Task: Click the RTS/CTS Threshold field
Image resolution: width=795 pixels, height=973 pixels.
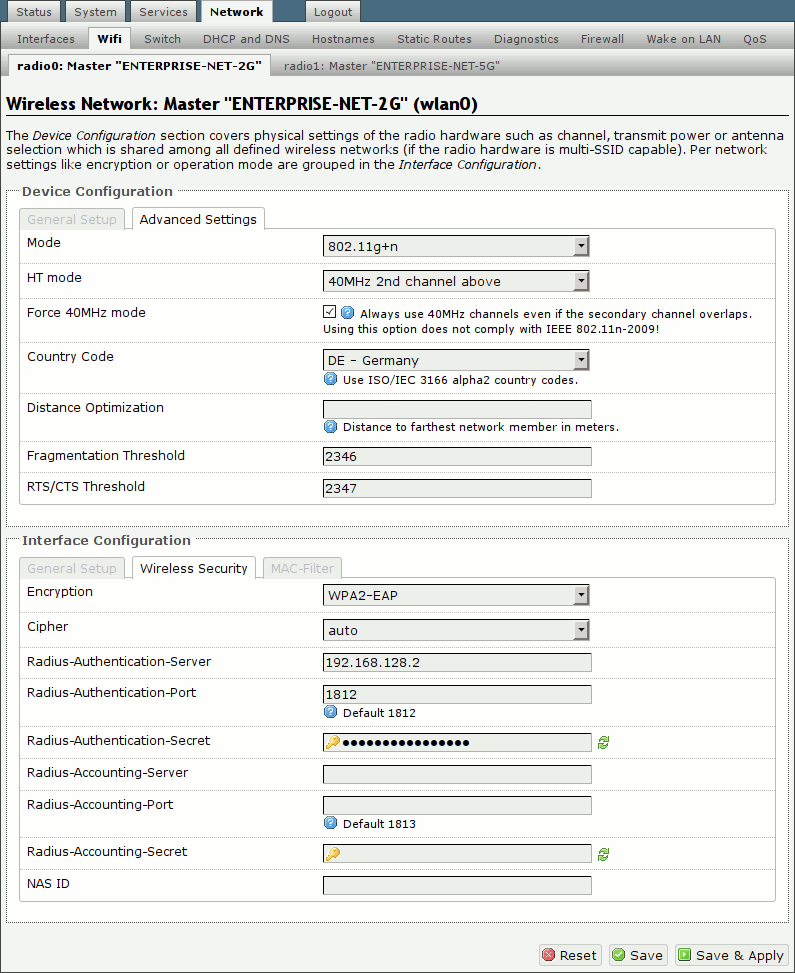Action: pos(457,488)
